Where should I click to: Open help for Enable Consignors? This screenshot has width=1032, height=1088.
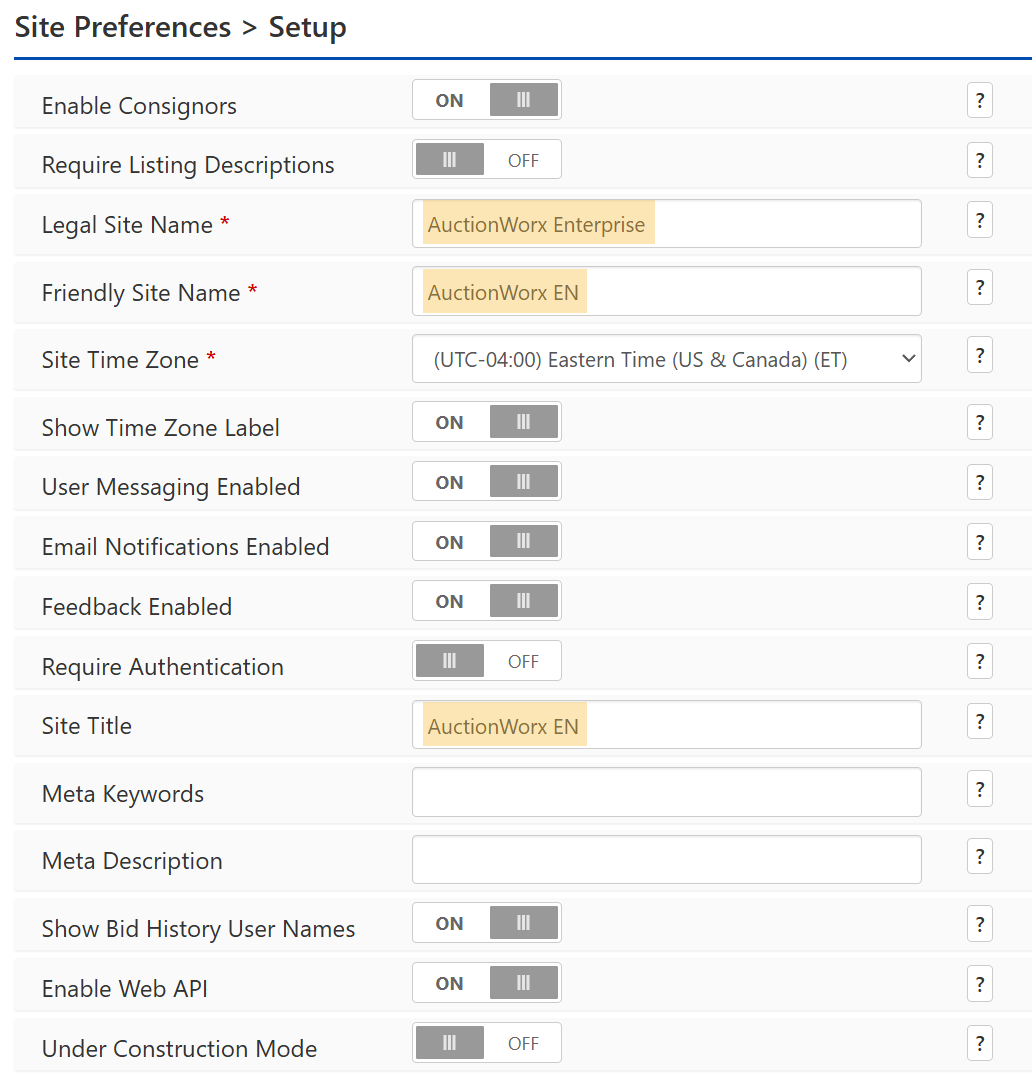[979, 101]
